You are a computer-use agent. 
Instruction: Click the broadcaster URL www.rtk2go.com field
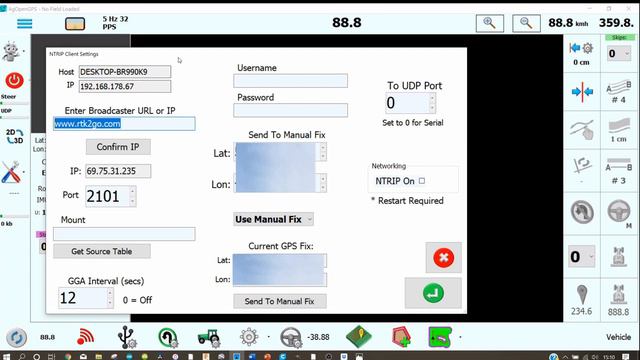click(124, 124)
